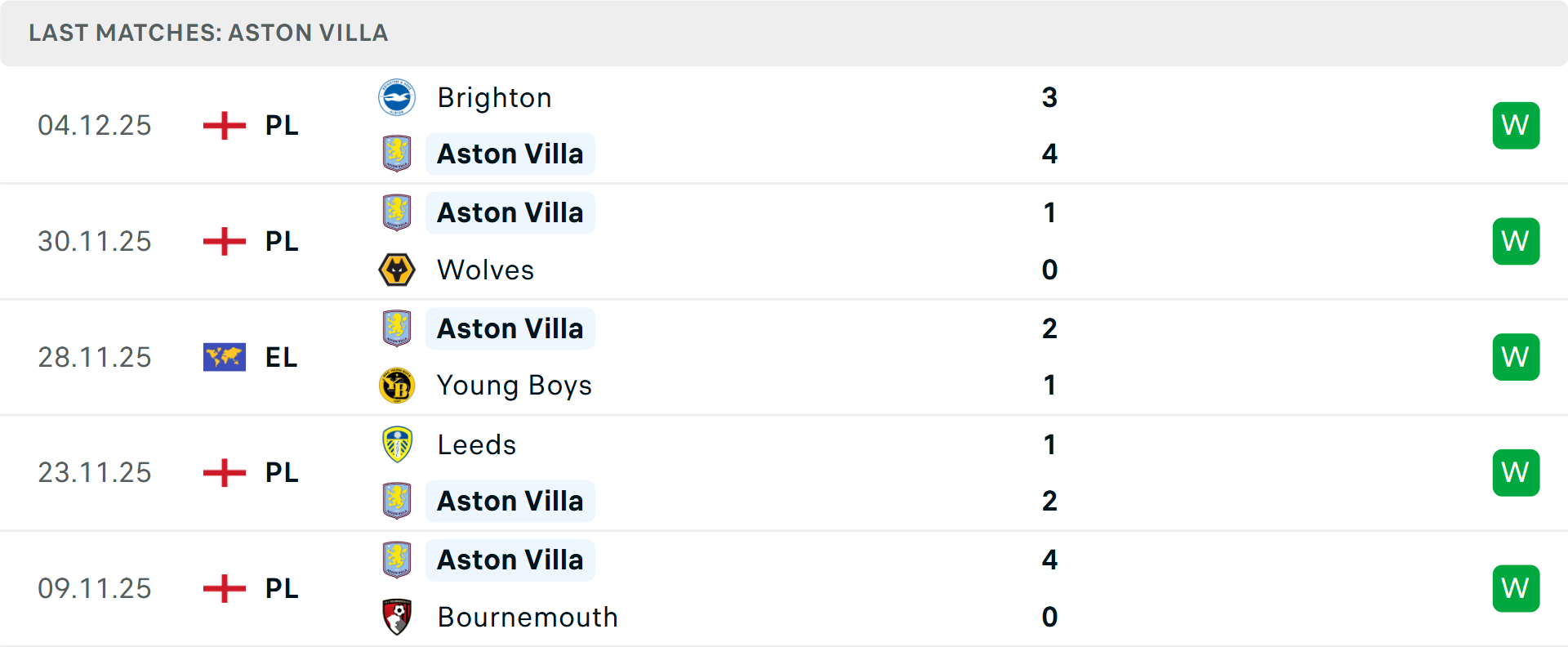The width and height of the screenshot is (1568, 647).
Task: Select the Wolves team name
Action: (x=485, y=270)
